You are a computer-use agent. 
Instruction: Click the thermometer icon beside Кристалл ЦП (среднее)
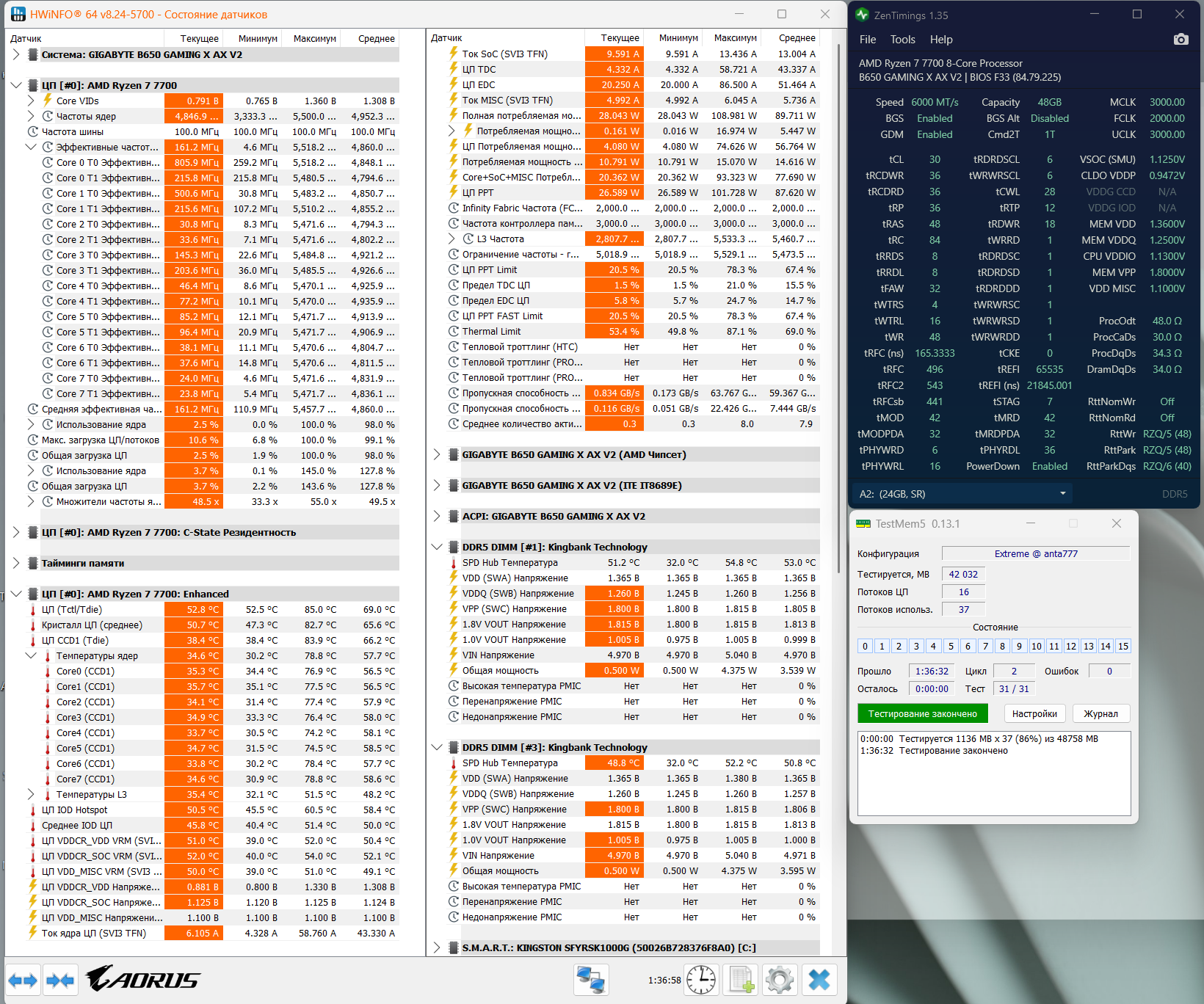pos(33,625)
